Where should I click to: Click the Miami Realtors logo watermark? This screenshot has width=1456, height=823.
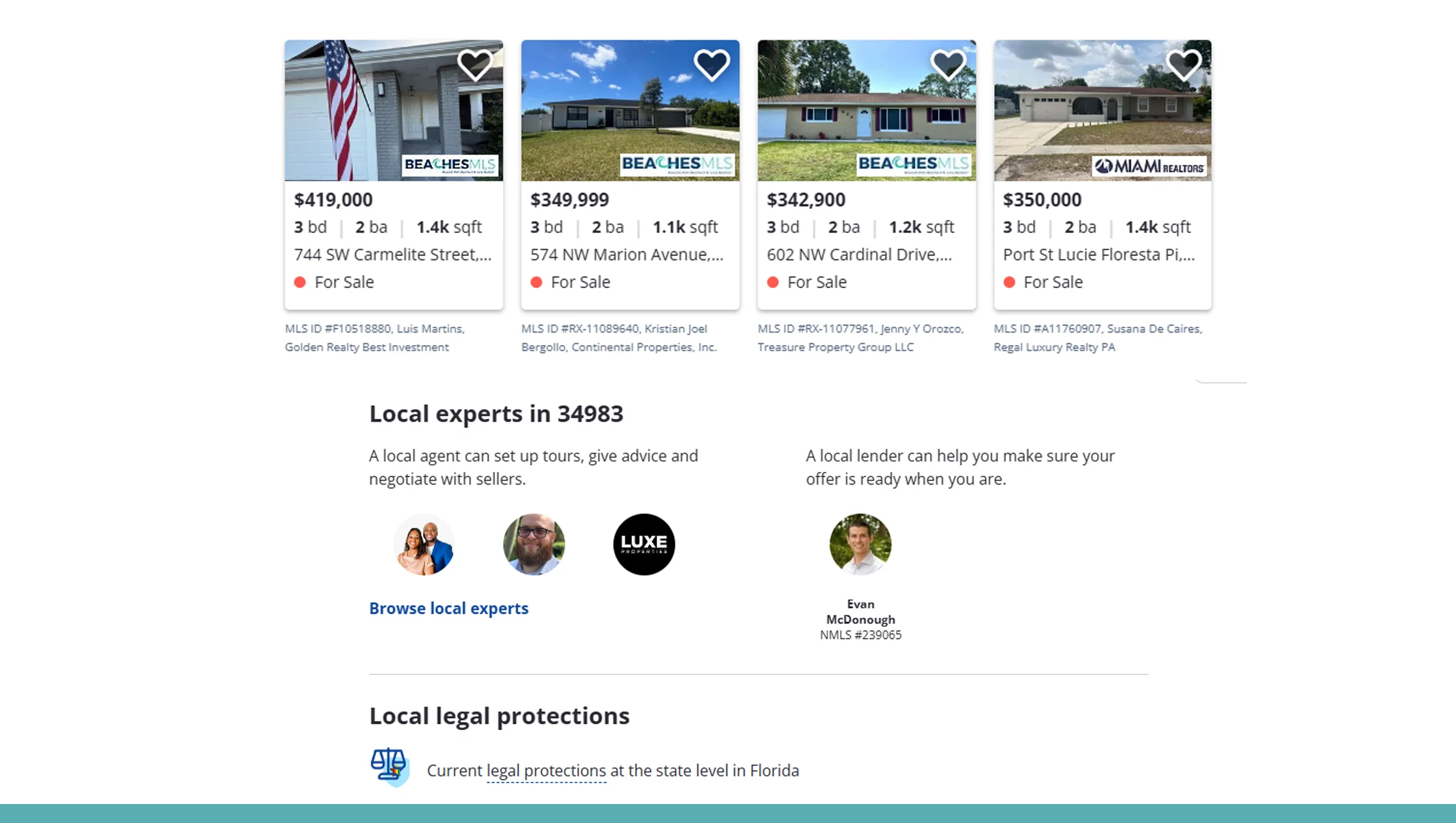tap(1148, 167)
